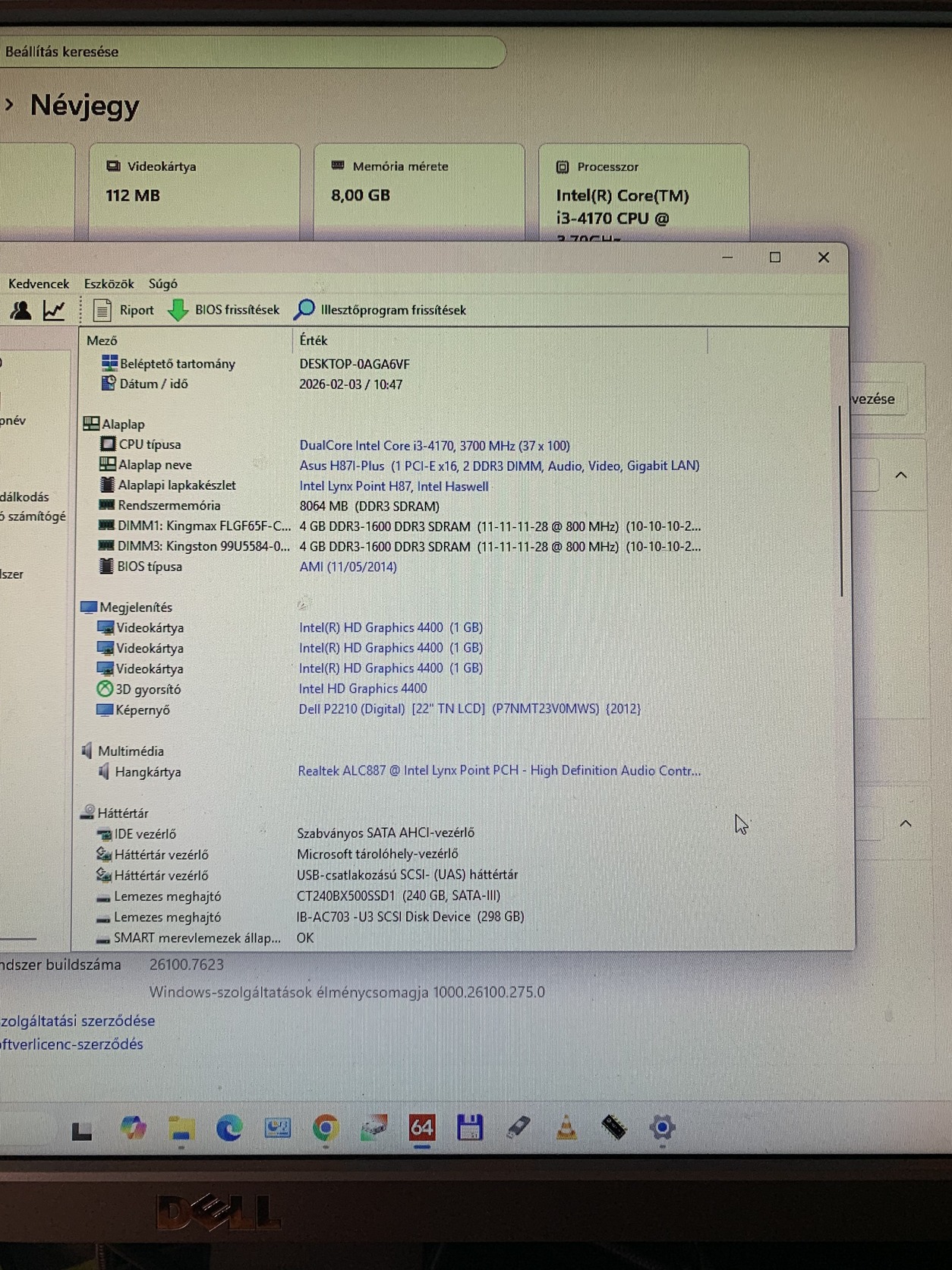Open the memory chip app on taskbar
Screen dimensions: 952x1270
614,1127
